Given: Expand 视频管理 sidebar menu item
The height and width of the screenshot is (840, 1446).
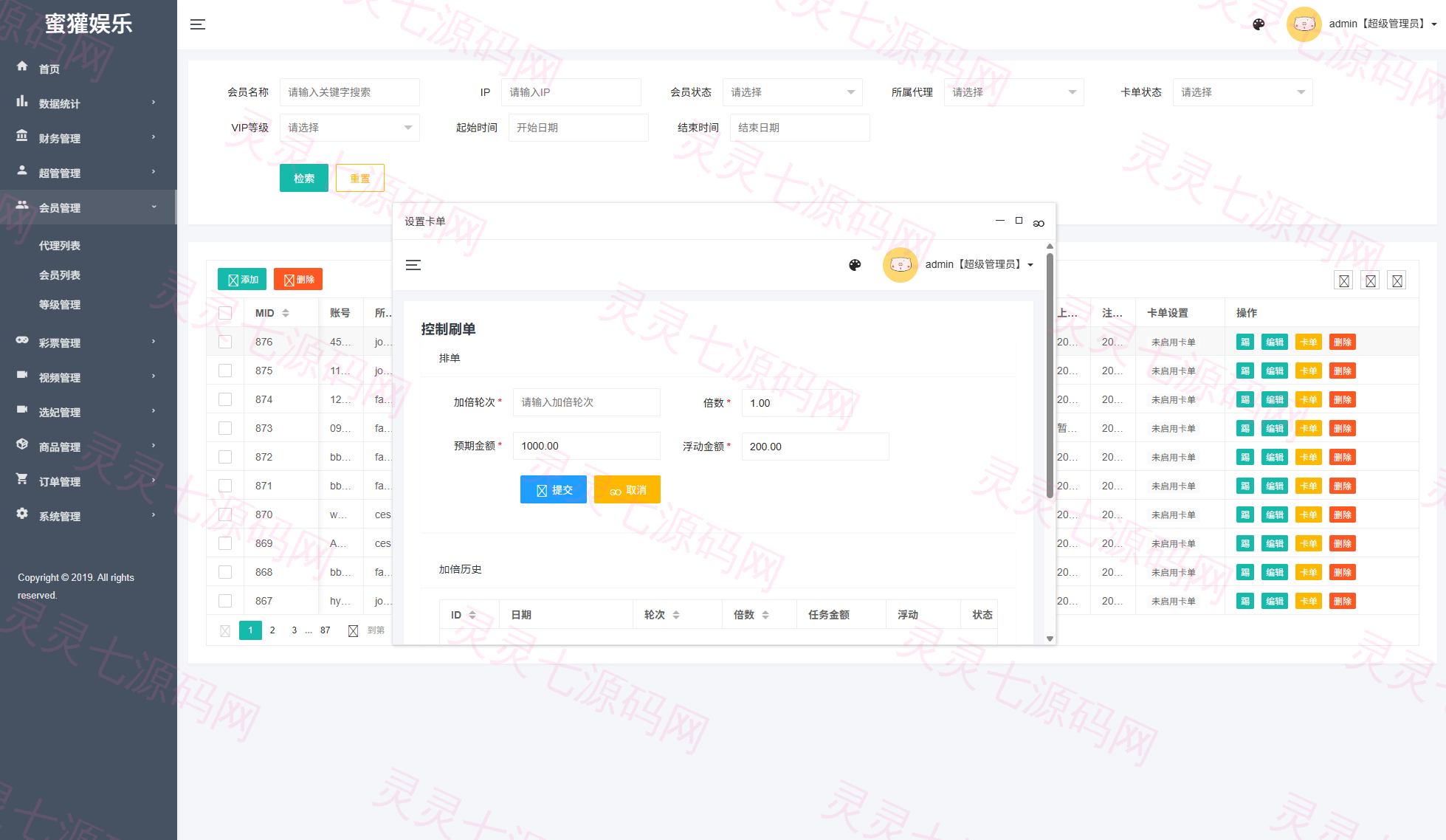Looking at the screenshot, I should point(88,377).
